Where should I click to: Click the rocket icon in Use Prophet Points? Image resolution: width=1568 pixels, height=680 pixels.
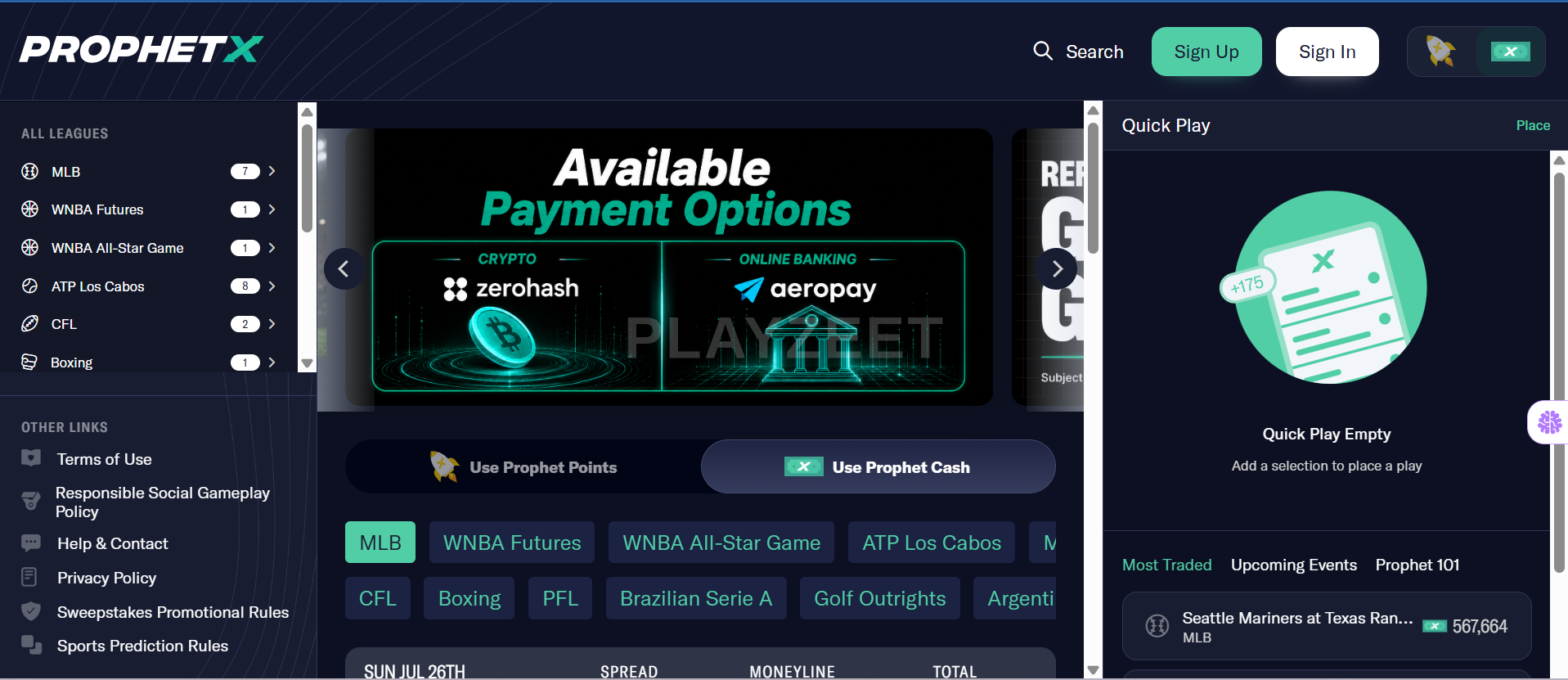tap(444, 466)
